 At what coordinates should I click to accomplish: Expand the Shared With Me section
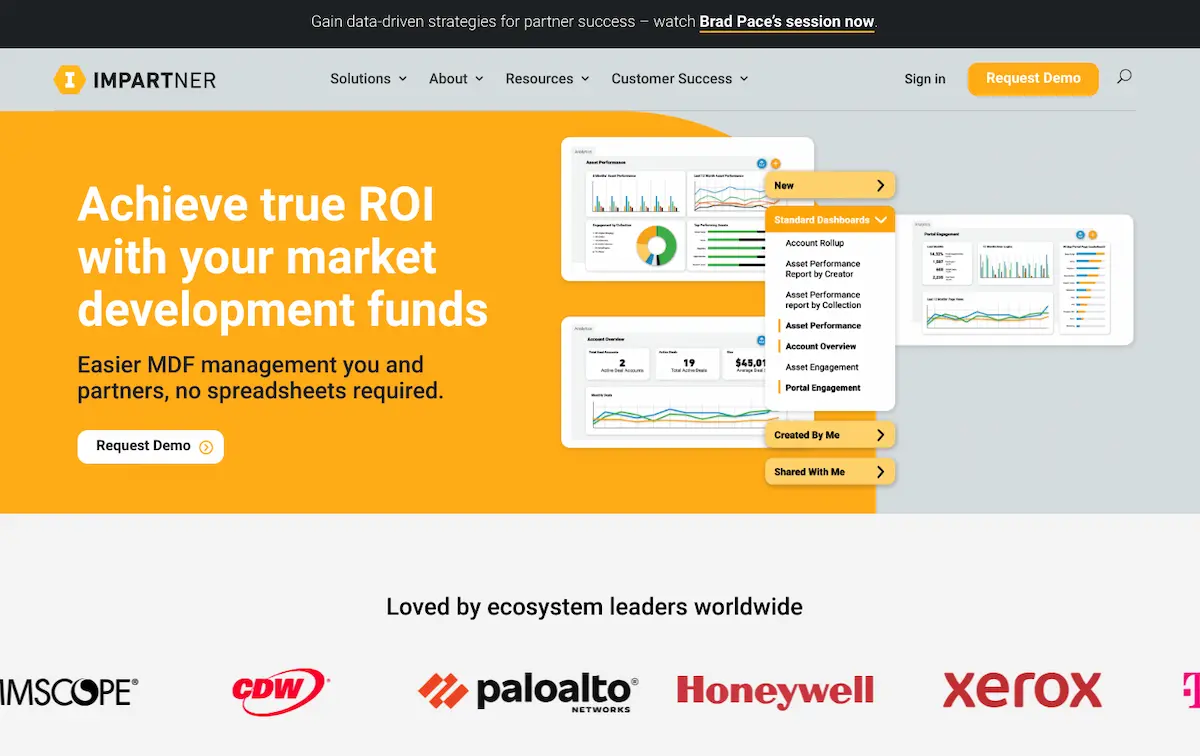point(830,472)
